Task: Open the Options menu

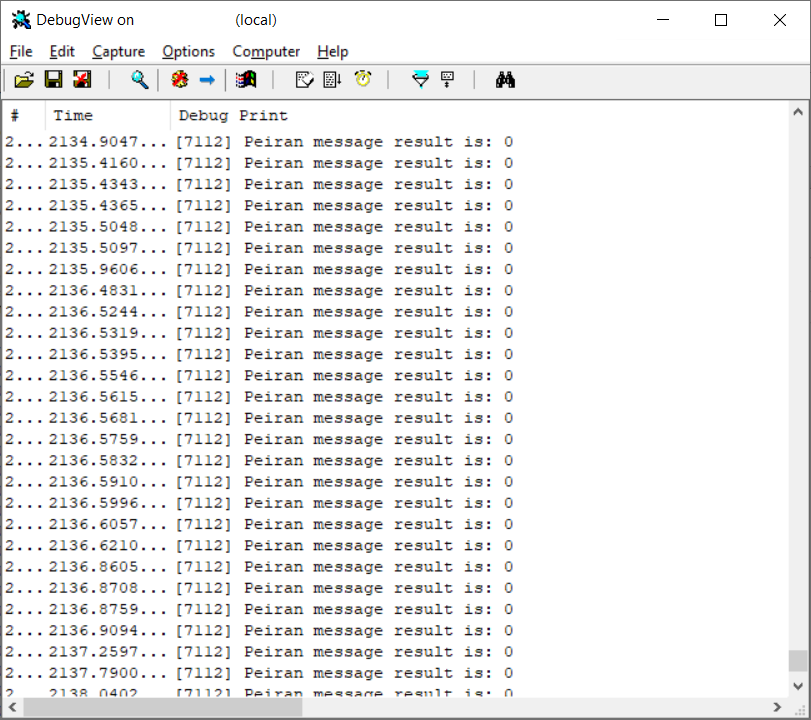Action: [188, 51]
